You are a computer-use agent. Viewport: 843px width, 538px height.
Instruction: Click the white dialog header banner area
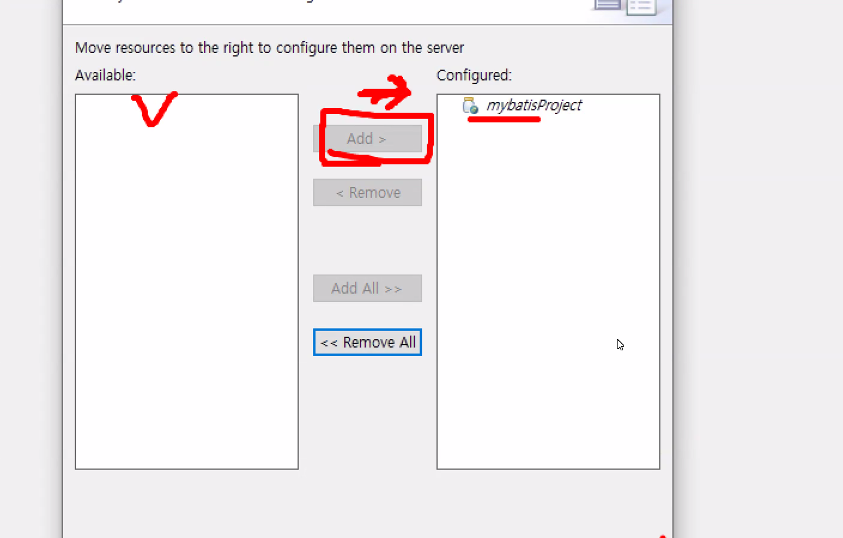click(323, 11)
